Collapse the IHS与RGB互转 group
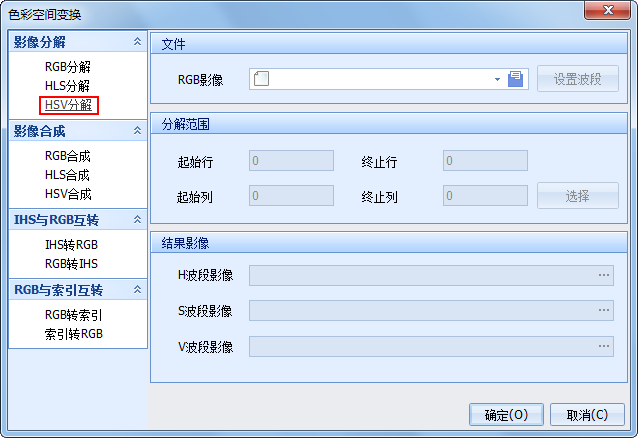Screen dimensions: 638x438 137,219
